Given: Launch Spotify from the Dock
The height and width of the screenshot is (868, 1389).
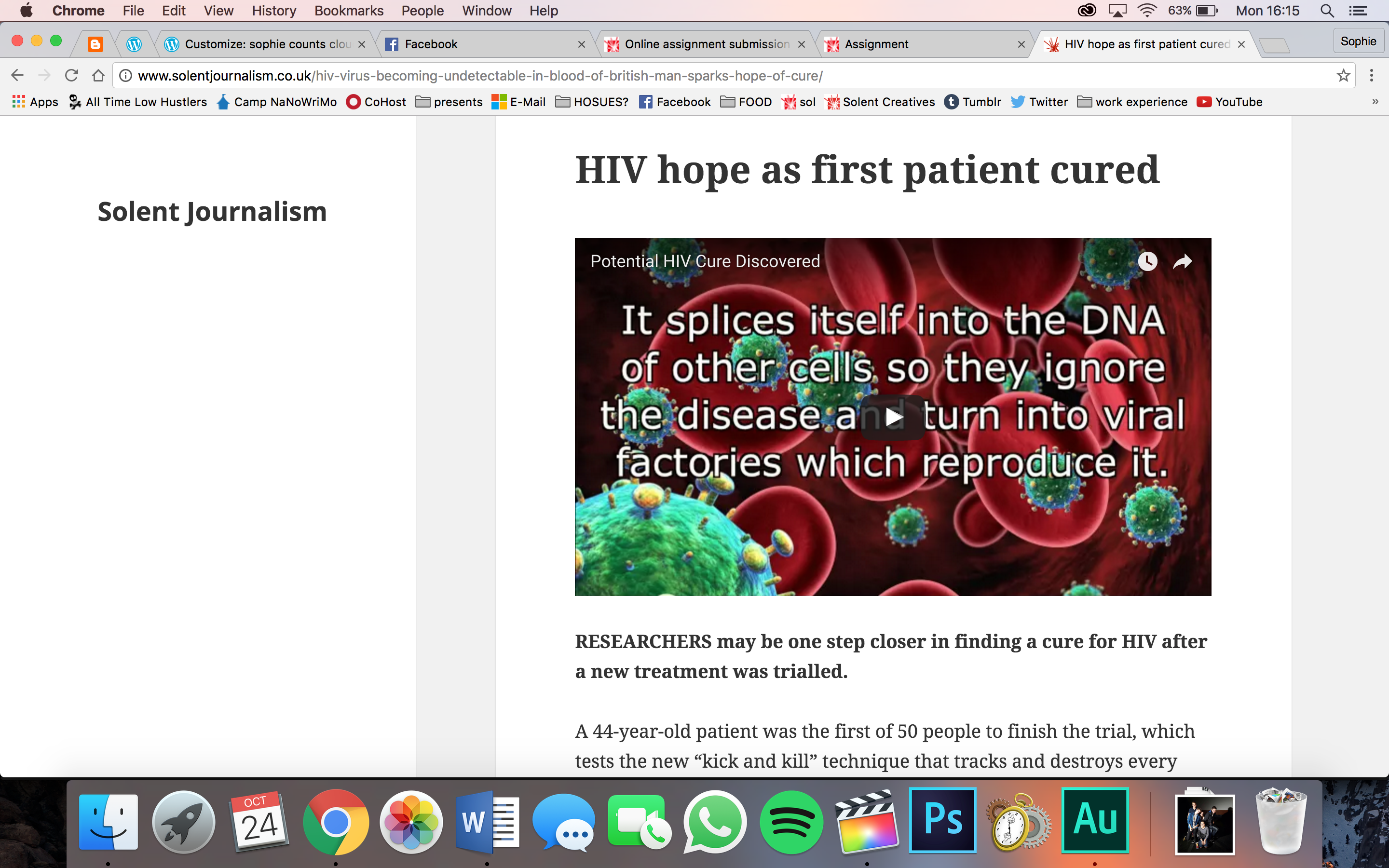Looking at the screenshot, I should [791, 821].
